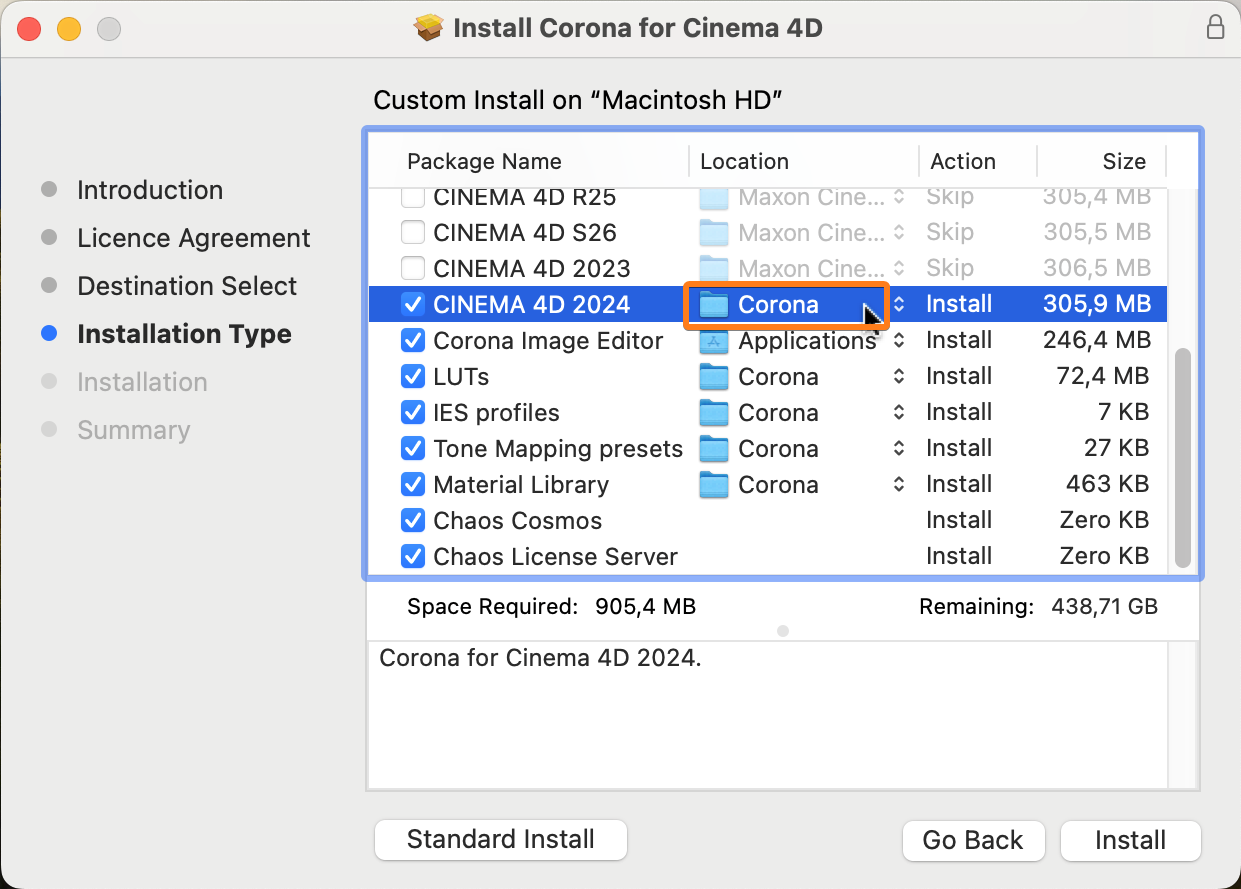Click the Summary step in sidebar

pyautogui.click(x=133, y=430)
